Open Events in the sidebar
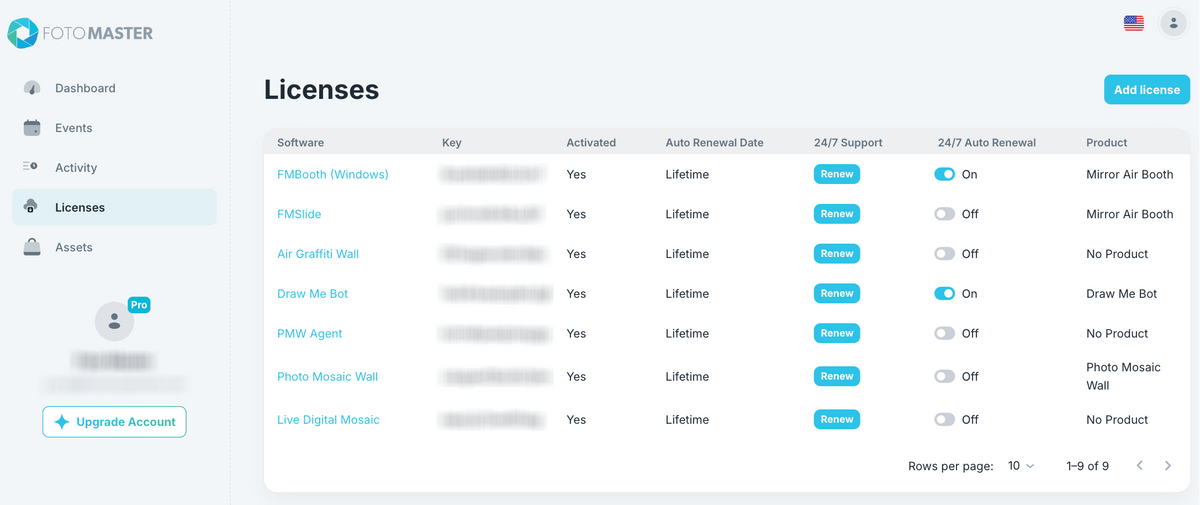 point(114,128)
